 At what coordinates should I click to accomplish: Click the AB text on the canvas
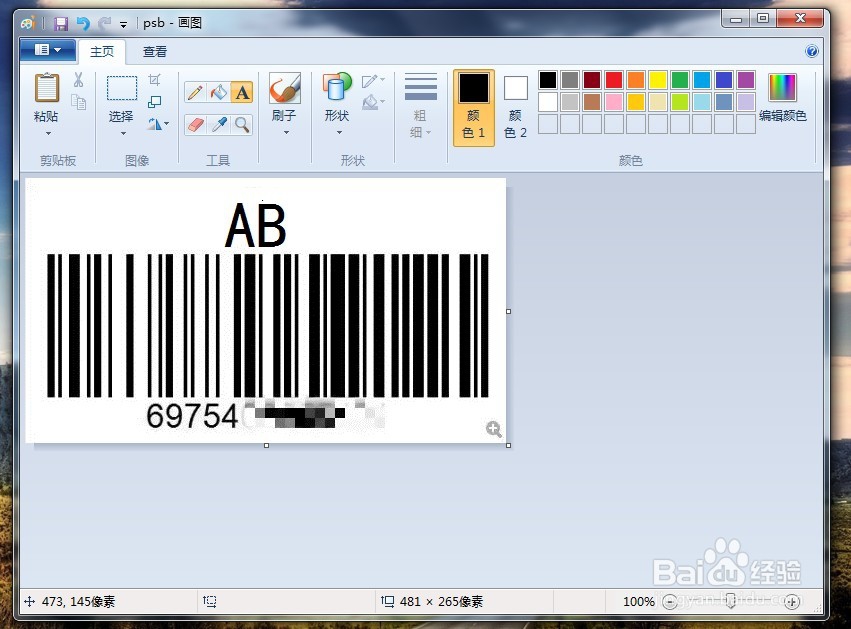point(256,225)
